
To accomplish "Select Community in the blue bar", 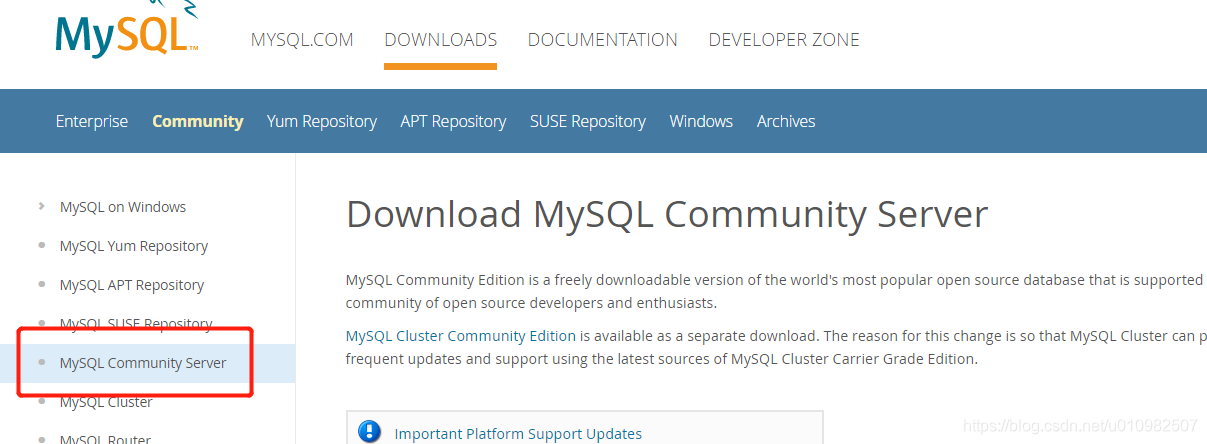I will [198, 121].
